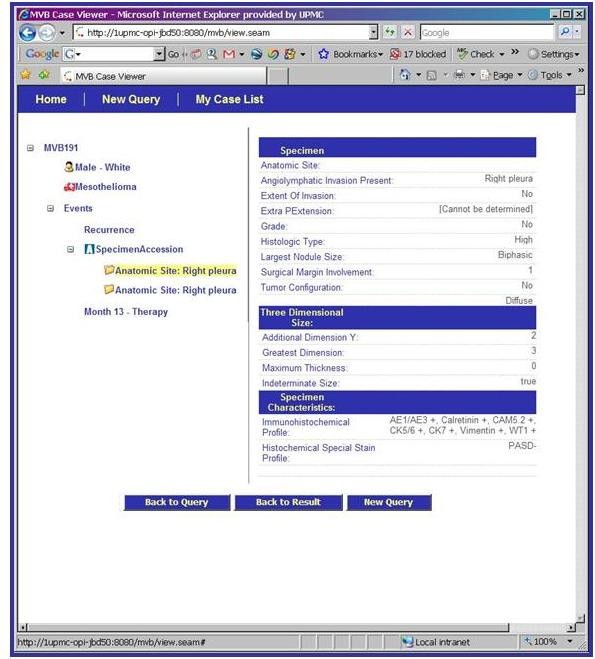The height and width of the screenshot is (659, 595).
Task: Click the Refresh page icon
Action: pyautogui.click(x=390, y=32)
